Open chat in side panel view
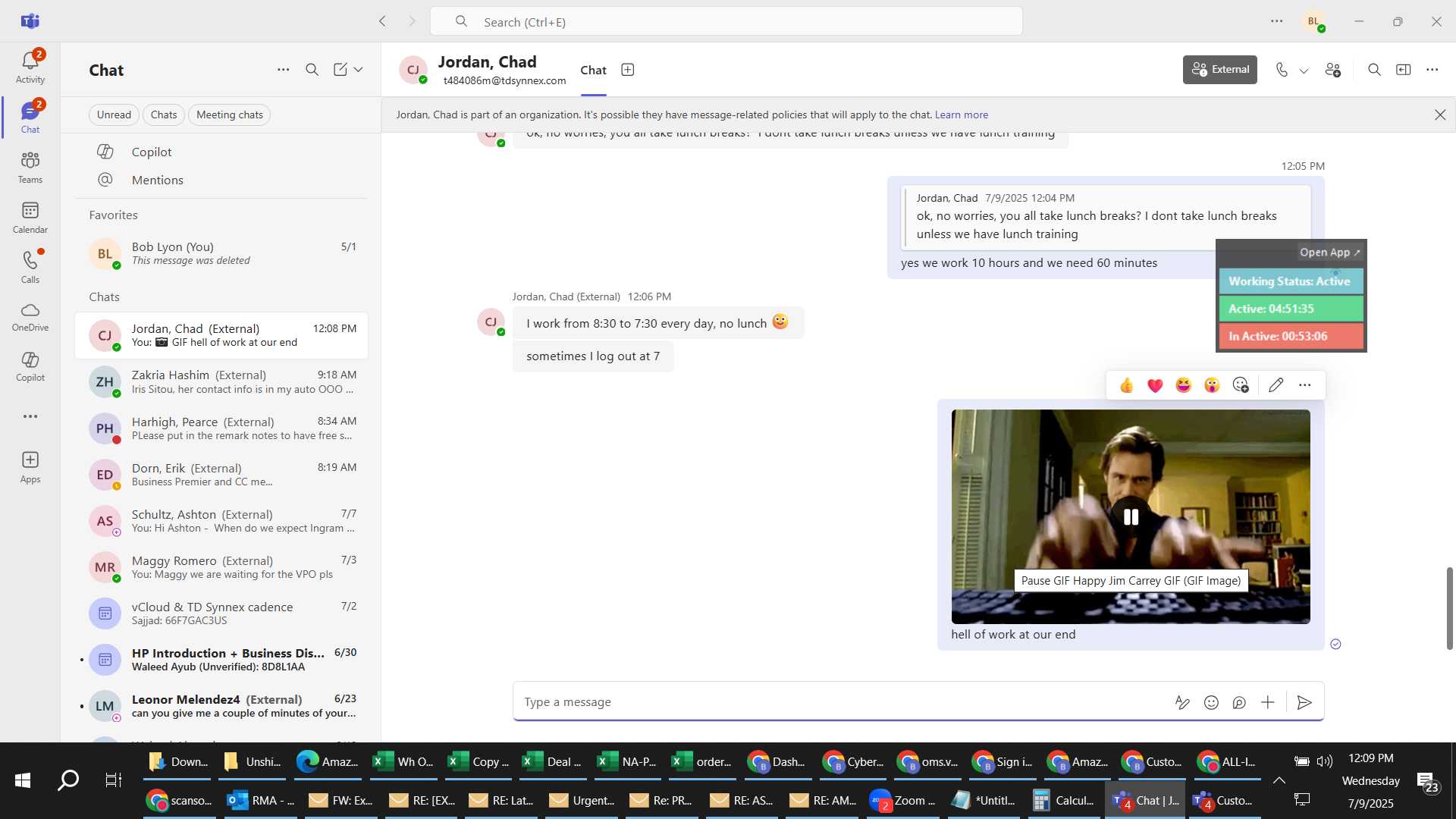 click(x=1404, y=70)
